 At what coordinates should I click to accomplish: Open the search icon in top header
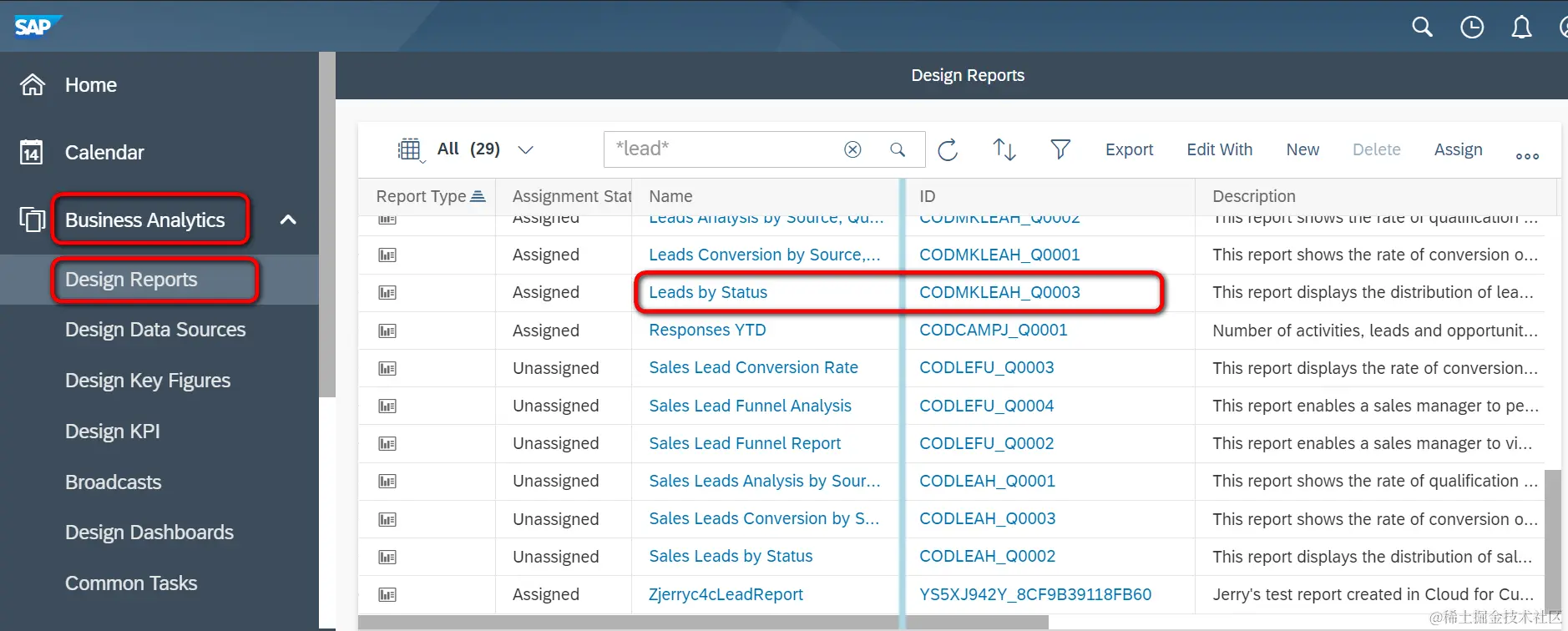[x=1422, y=27]
